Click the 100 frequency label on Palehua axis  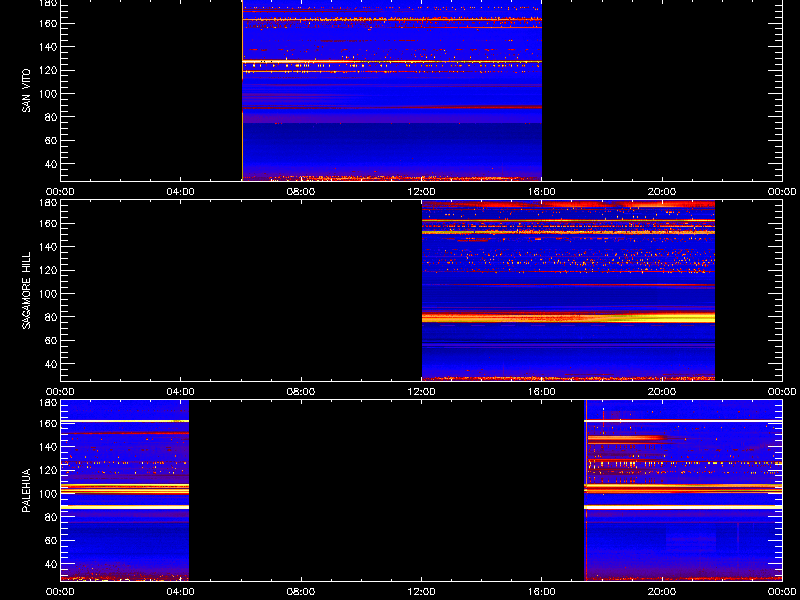point(48,493)
